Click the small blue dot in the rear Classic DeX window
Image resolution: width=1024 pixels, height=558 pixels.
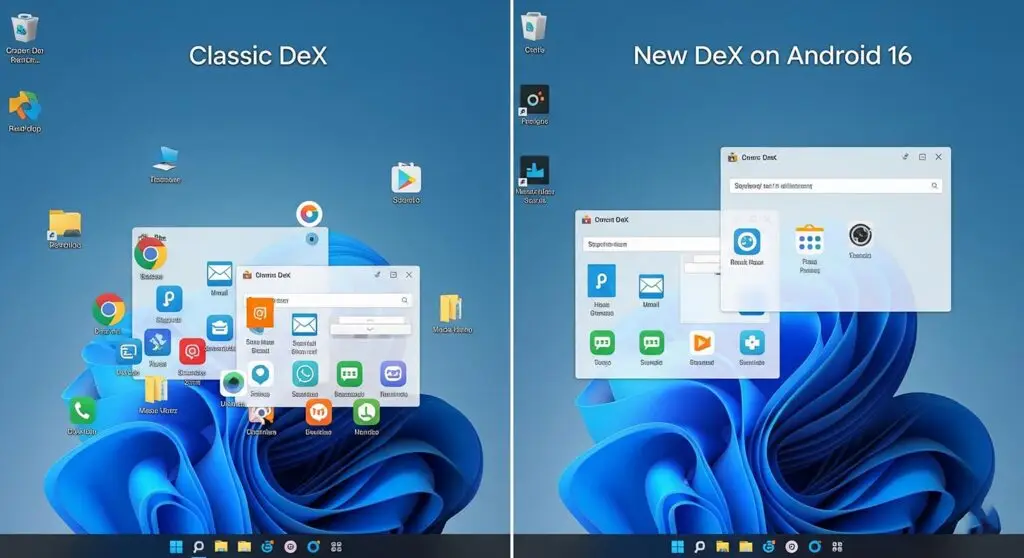coord(312,239)
